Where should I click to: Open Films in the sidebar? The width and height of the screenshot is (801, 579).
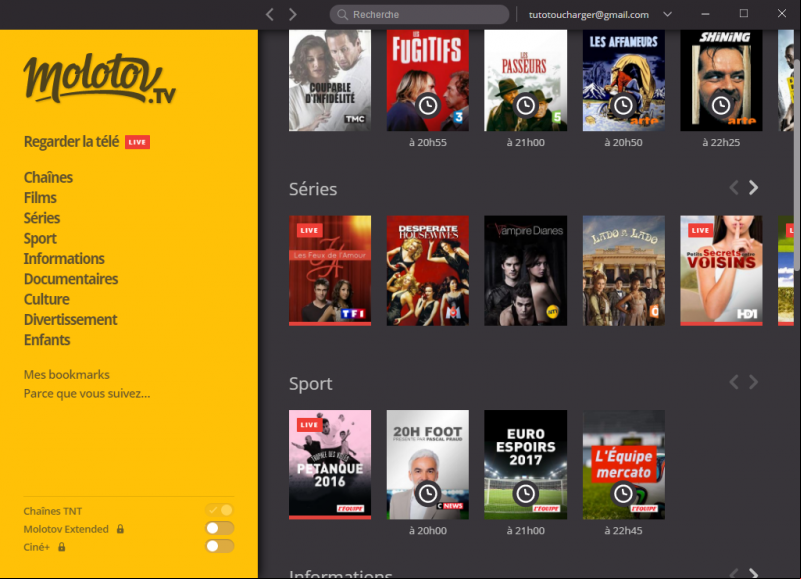click(40, 198)
